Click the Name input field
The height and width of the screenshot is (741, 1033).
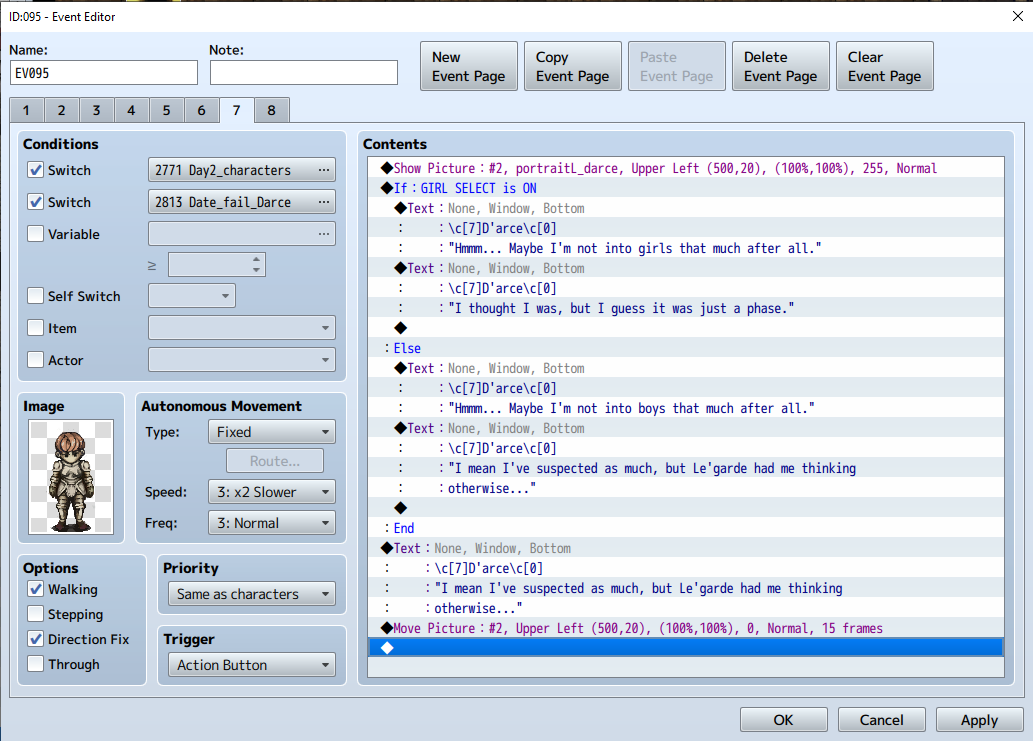pyautogui.click(x=104, y=73)
